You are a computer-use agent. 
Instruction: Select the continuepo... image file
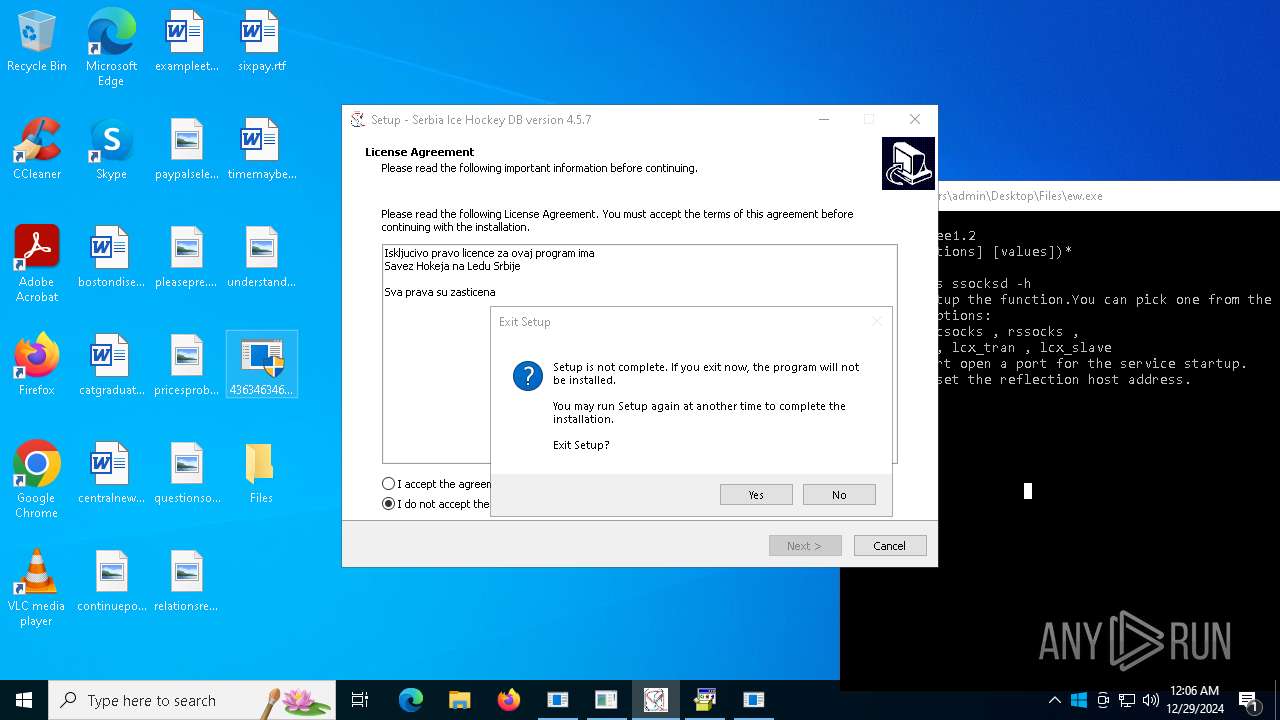point(111,581)
